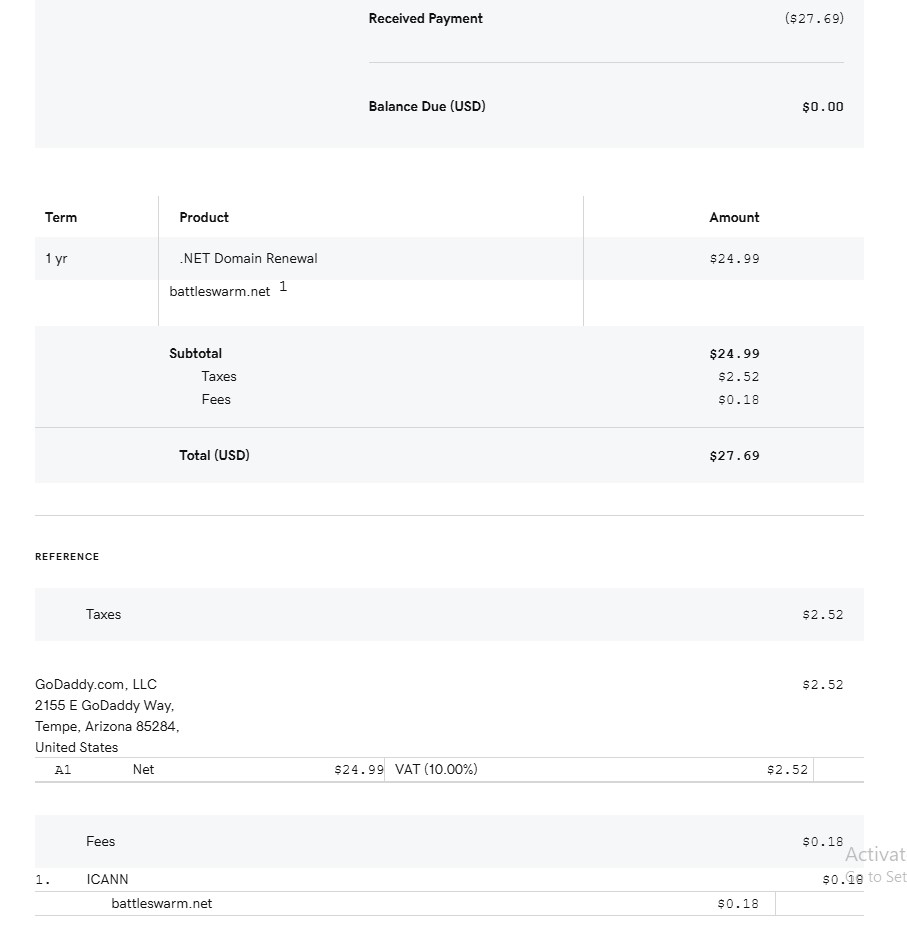Click the GoDaddy.com, LLC company name
Viewport: 907px width, 928px height.
[96, 685]
